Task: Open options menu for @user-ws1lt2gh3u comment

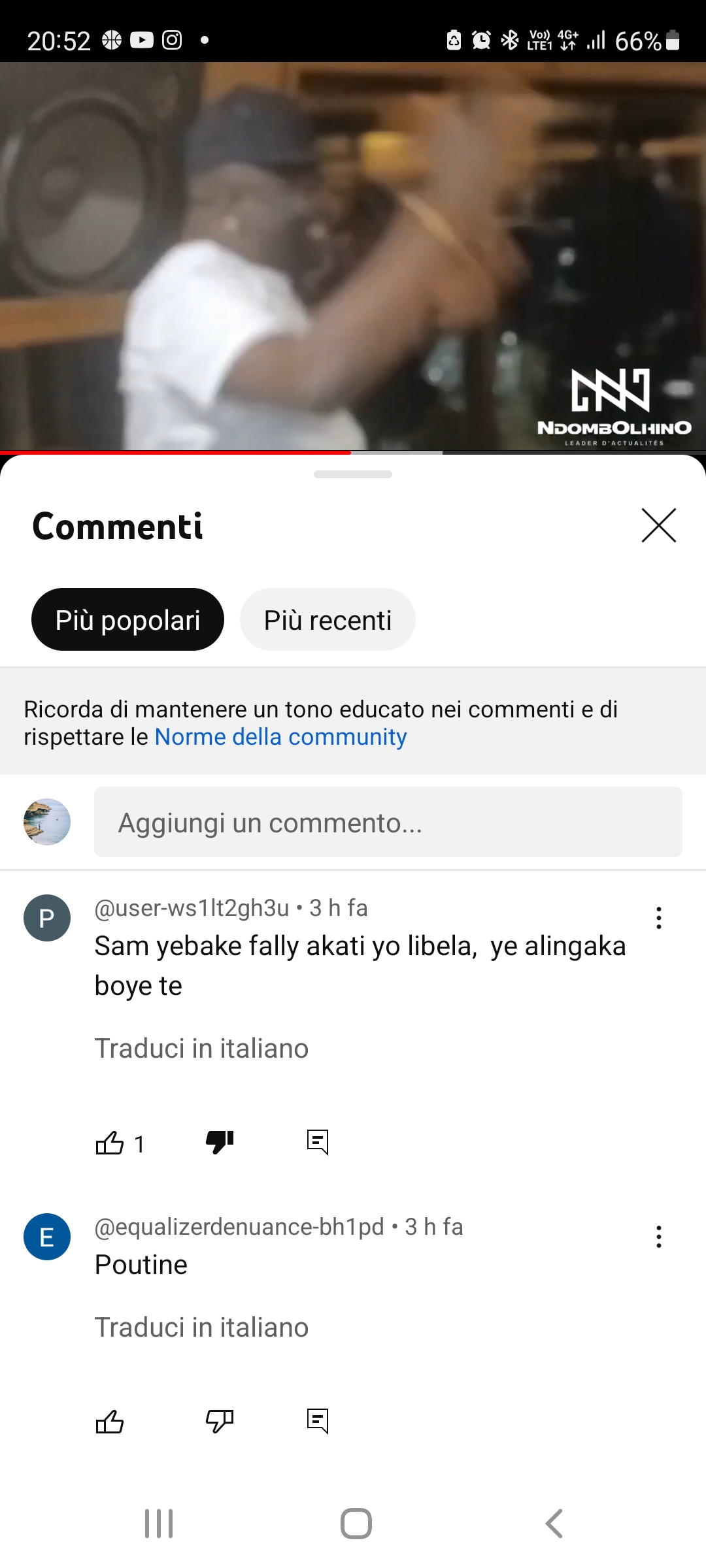Action: tap(659, 918)
